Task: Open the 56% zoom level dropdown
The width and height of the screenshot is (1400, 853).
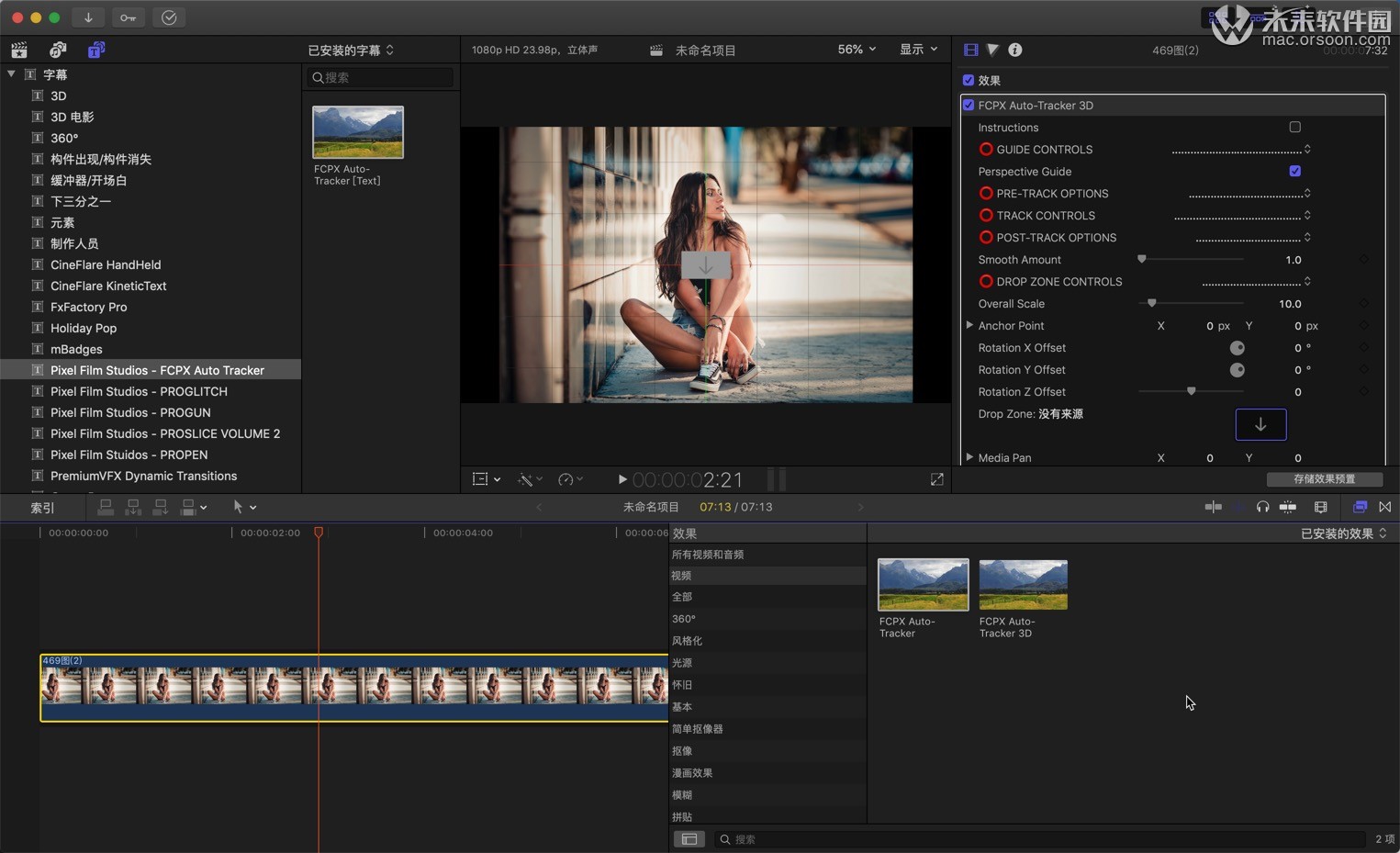Action: coord(856,50)
